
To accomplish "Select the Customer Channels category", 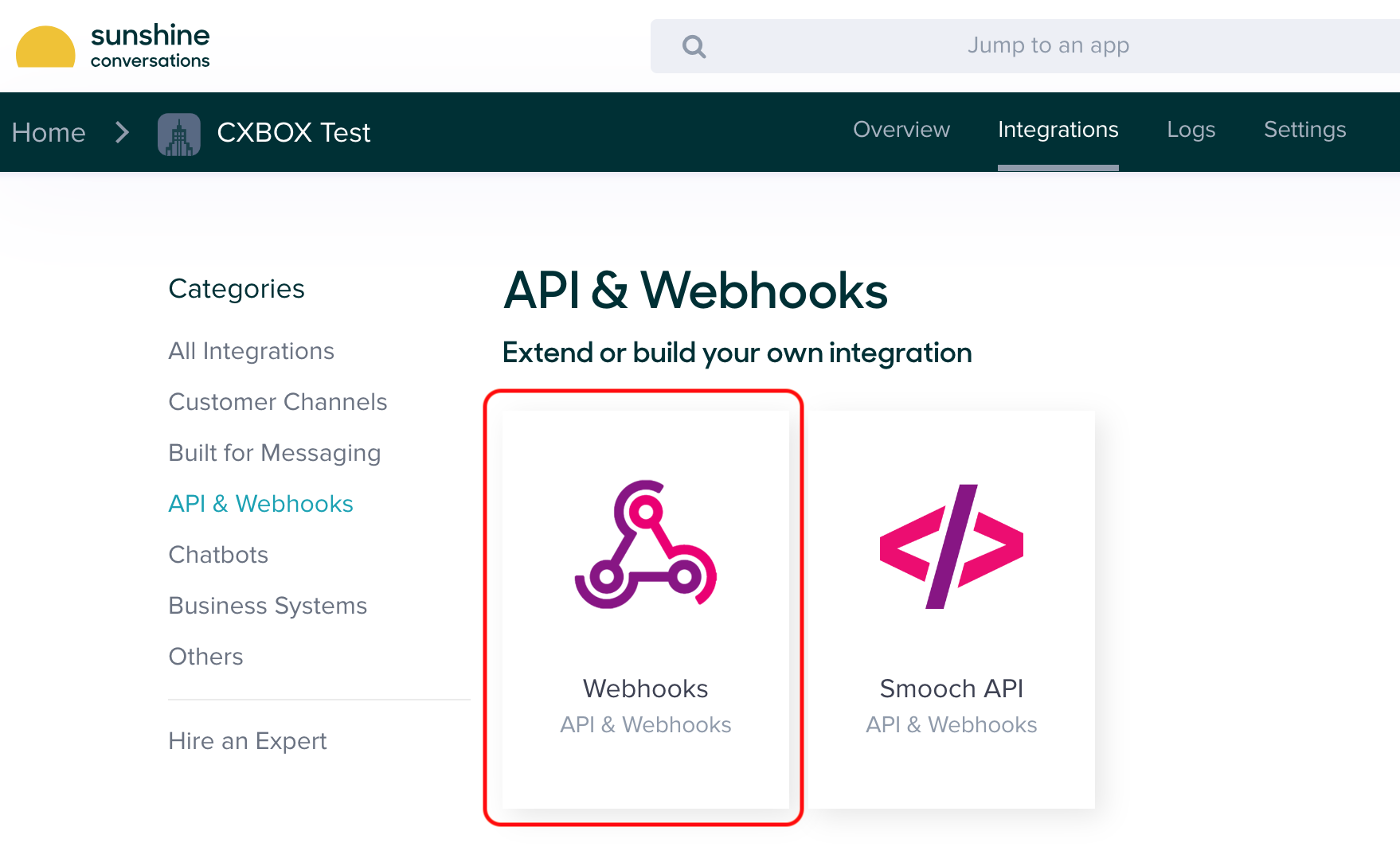I will (x=278, y=402).
